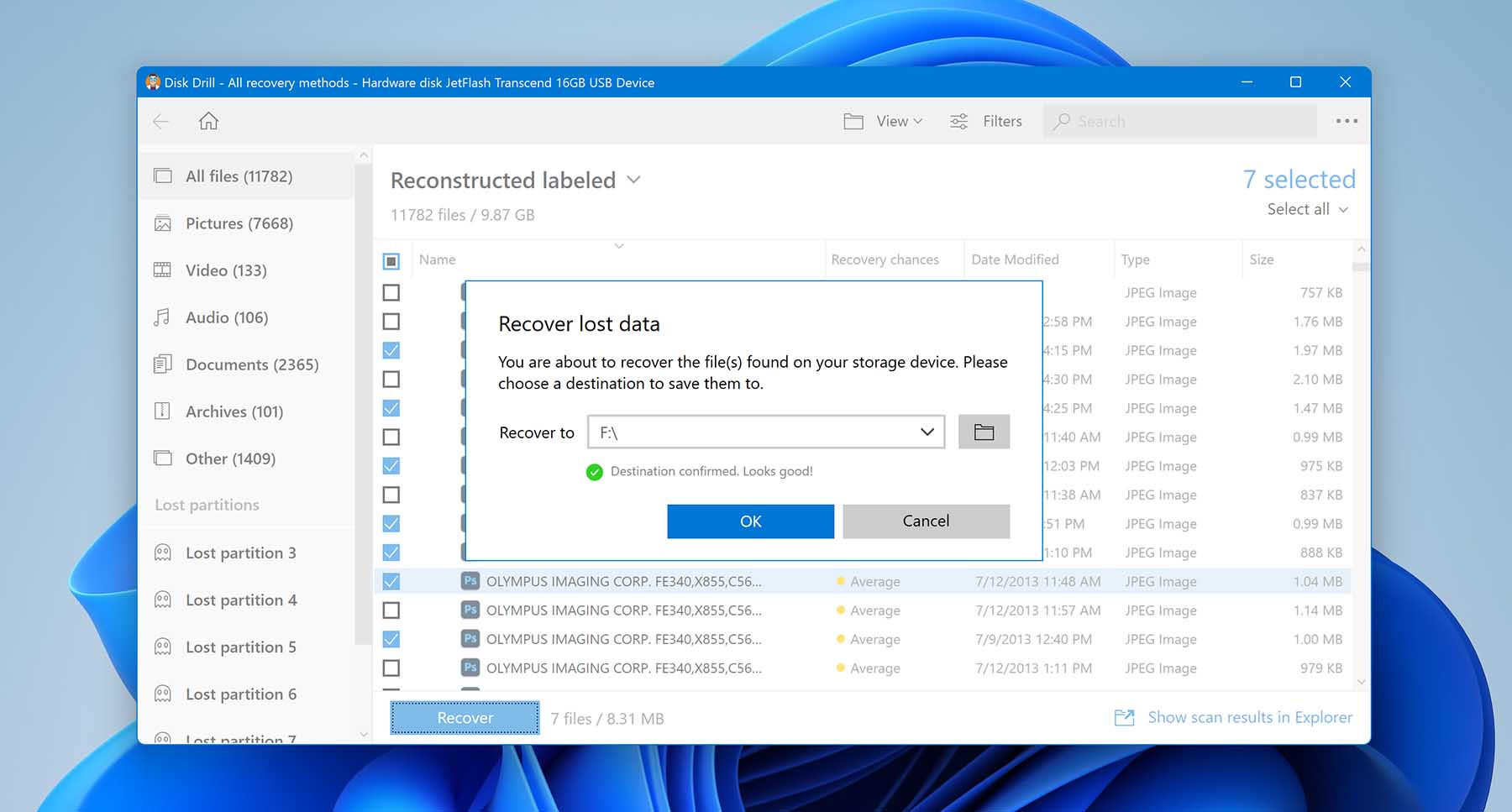Viewport: 1512px width, 812px height.
Task: Click the file list scroll-up arrow
Action: (x=1362, y=249)
